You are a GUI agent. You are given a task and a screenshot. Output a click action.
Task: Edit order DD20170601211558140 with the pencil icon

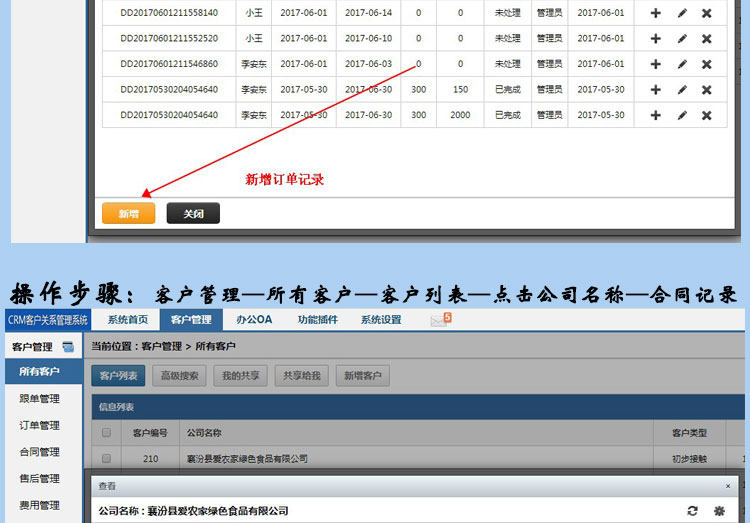pyautogui.click(x=682, y=13)
